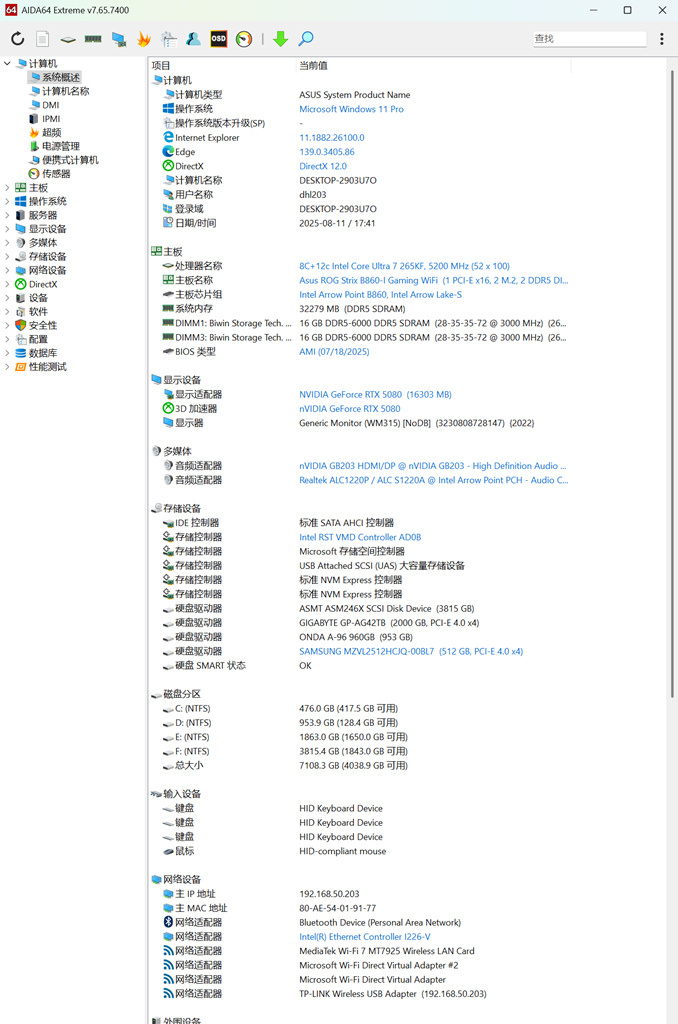
Task: Expand the 多媒体 tree node
Action: pos(7,242)
